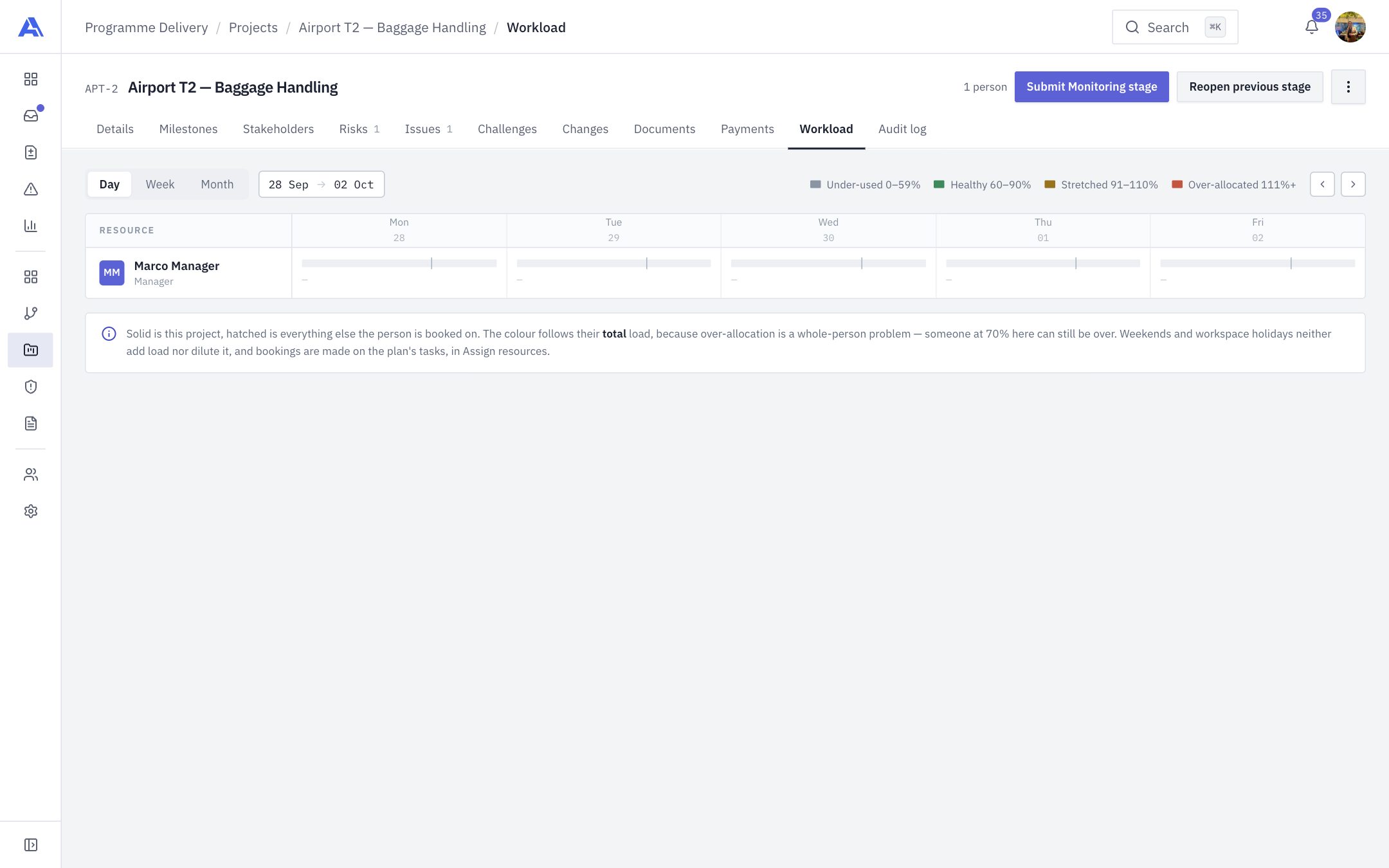1389x868 pixels.
Task: Click the MM avatar for Marco Manager
Action: coord(112,273)
